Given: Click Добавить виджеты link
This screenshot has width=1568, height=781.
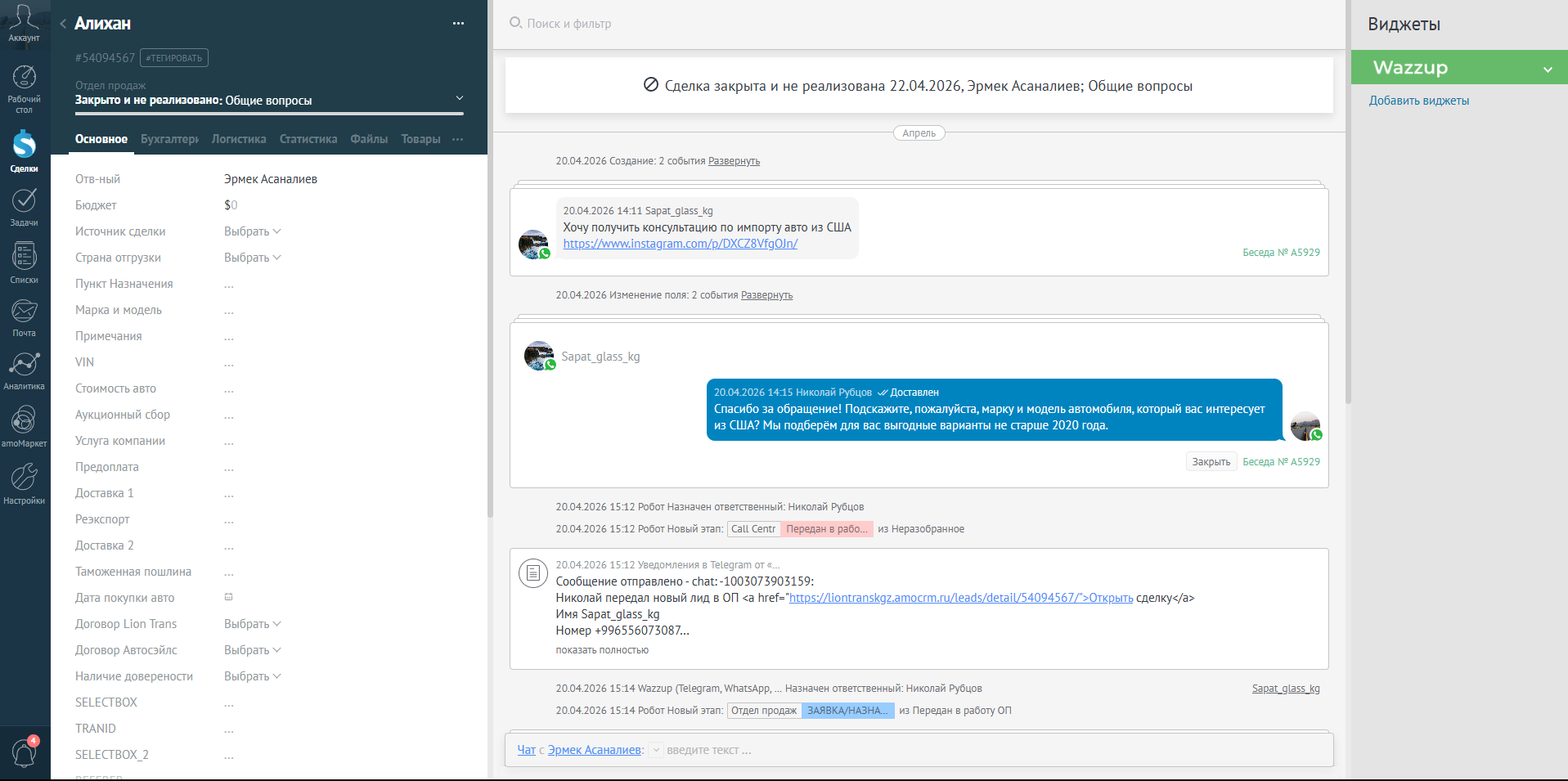Looking at the screenshot, I should tap(1419, 101).
